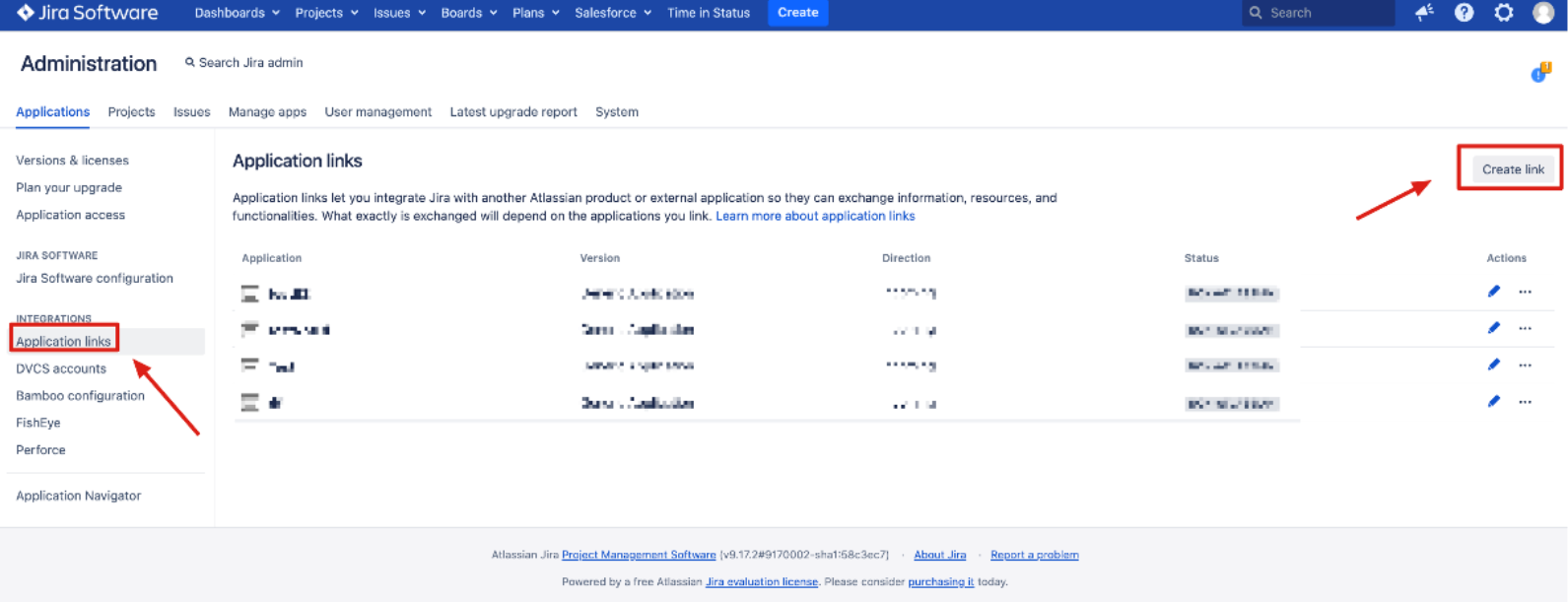
Task: Click the Status column header
Action: [1201, 258]
